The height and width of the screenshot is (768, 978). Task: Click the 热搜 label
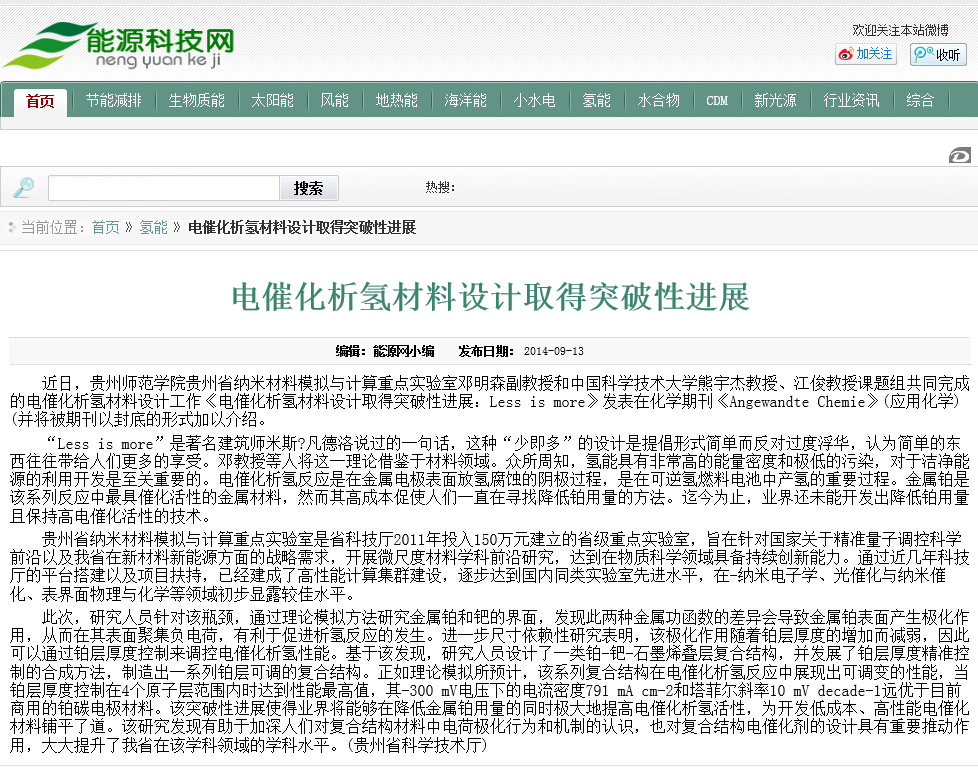pyautogui.click(x=440, y=187)
